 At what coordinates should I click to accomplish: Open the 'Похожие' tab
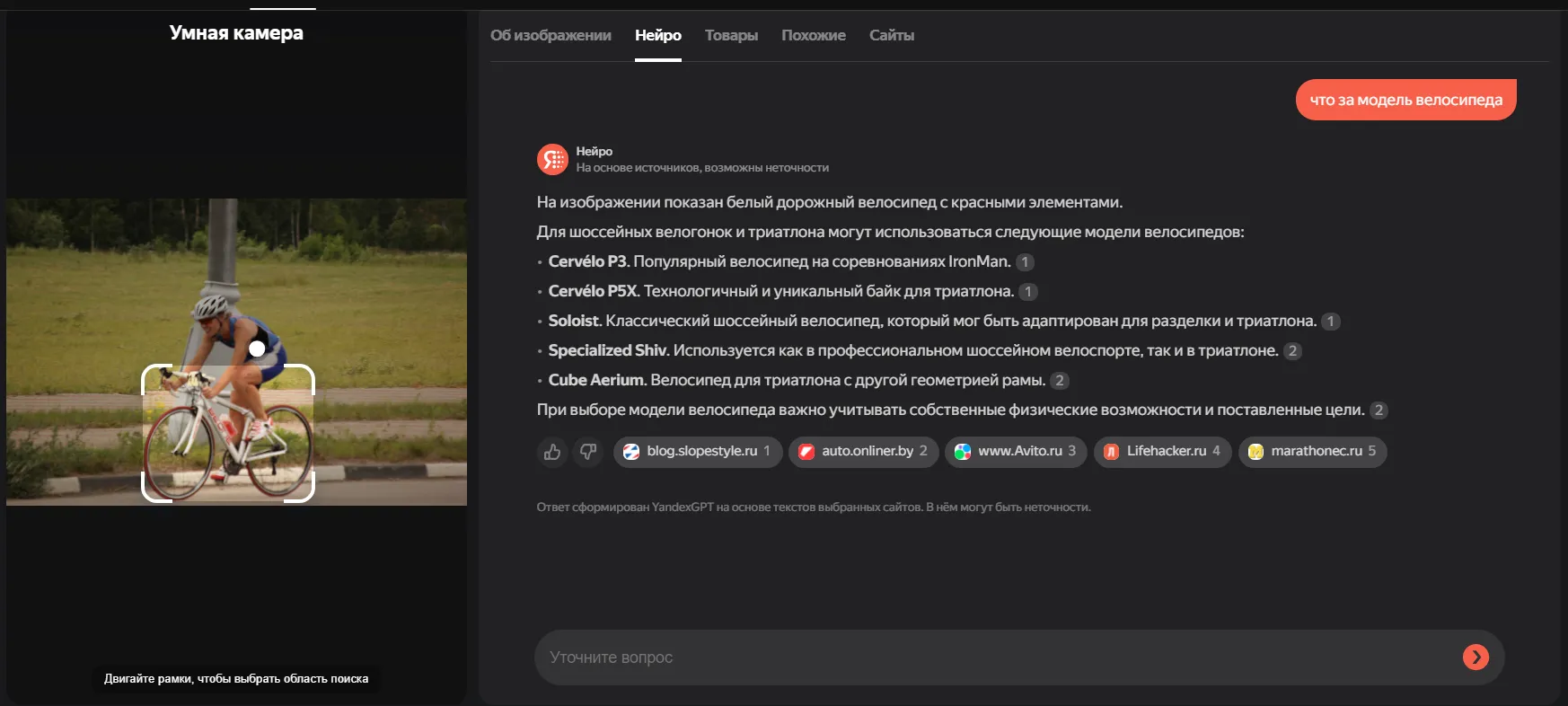[x=814, y=36]
